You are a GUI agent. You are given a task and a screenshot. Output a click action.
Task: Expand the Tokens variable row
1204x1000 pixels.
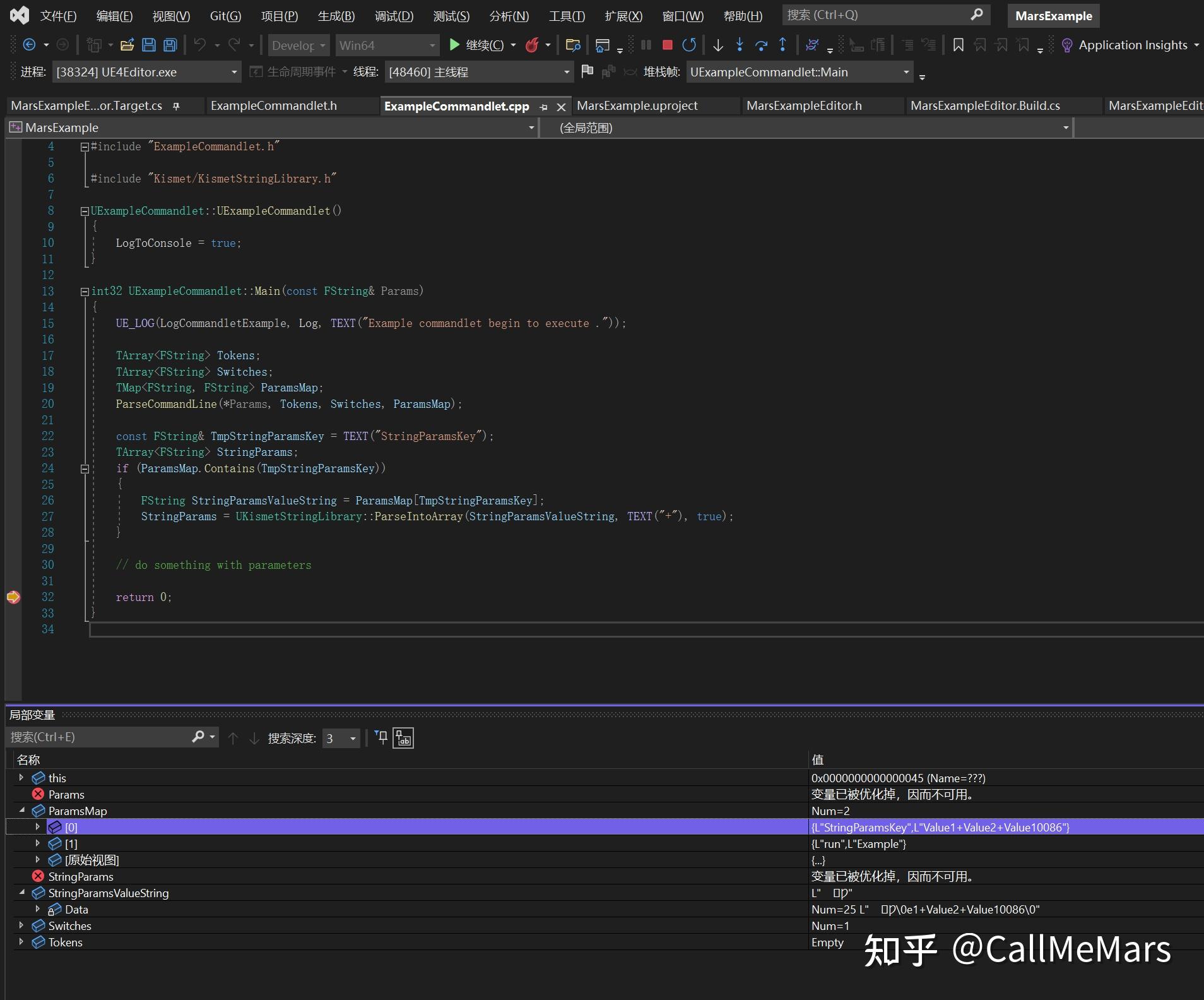tap(21, 941)
